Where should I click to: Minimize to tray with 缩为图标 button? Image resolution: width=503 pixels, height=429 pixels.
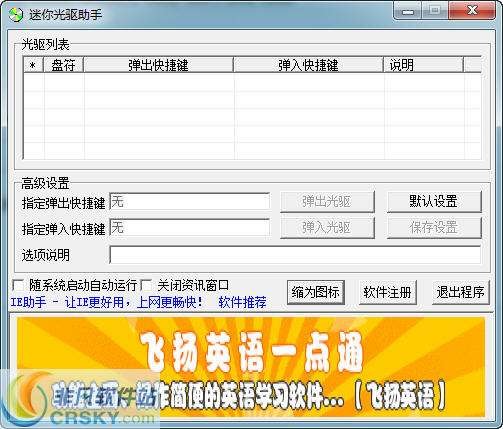[316, 292]
